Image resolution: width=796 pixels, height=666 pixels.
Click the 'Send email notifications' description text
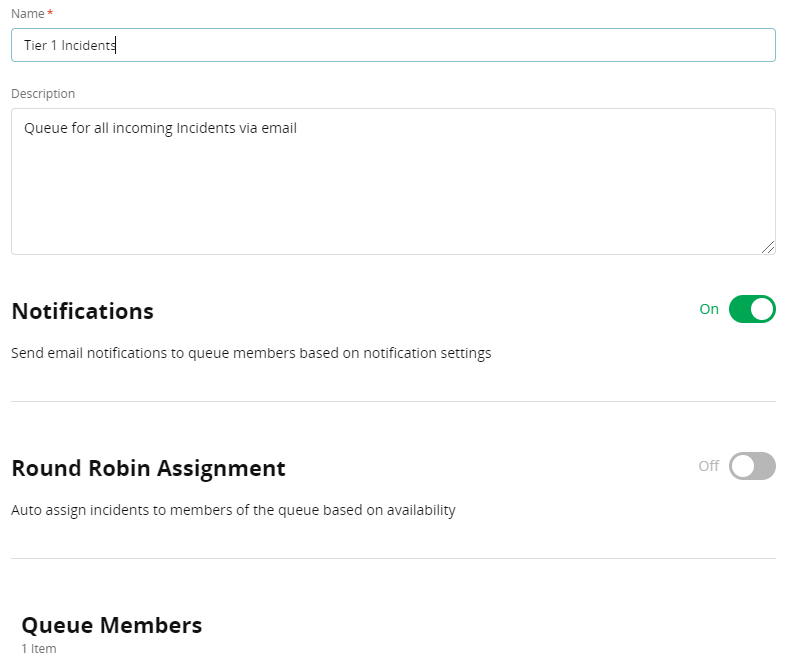[251, 353]
